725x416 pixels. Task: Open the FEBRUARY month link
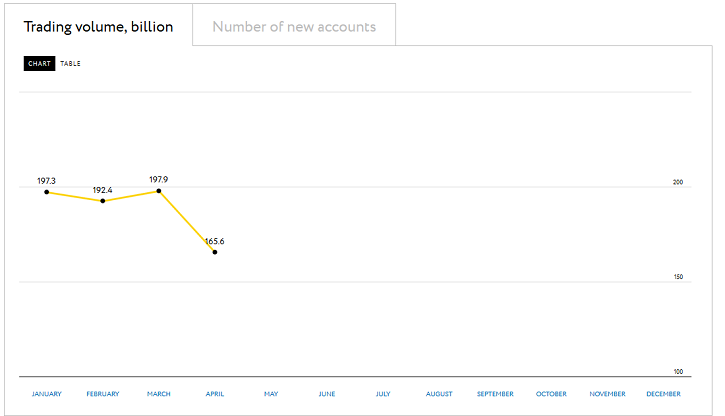pyautogui.click(x=103, y=394)
